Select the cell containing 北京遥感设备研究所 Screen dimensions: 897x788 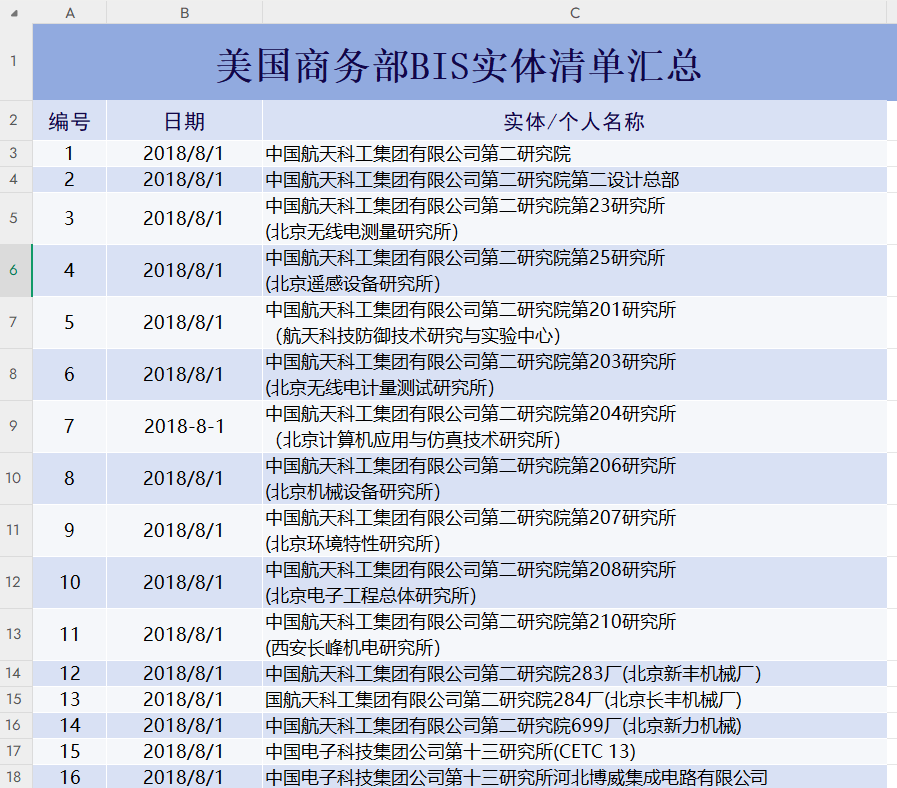coord(575,271)
